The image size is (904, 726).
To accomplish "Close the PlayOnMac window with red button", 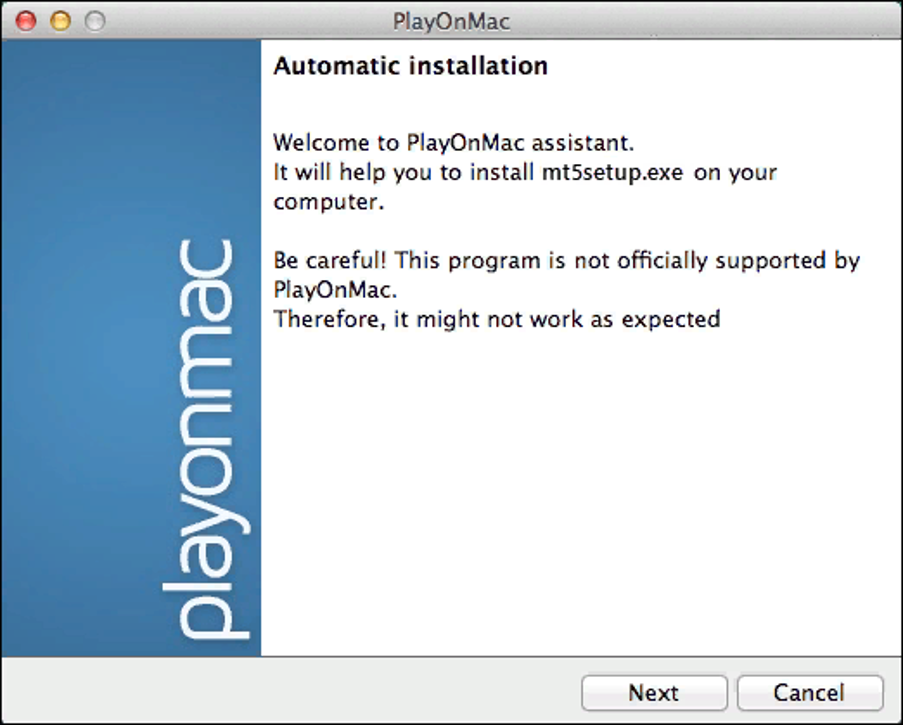I will [27, 20].
